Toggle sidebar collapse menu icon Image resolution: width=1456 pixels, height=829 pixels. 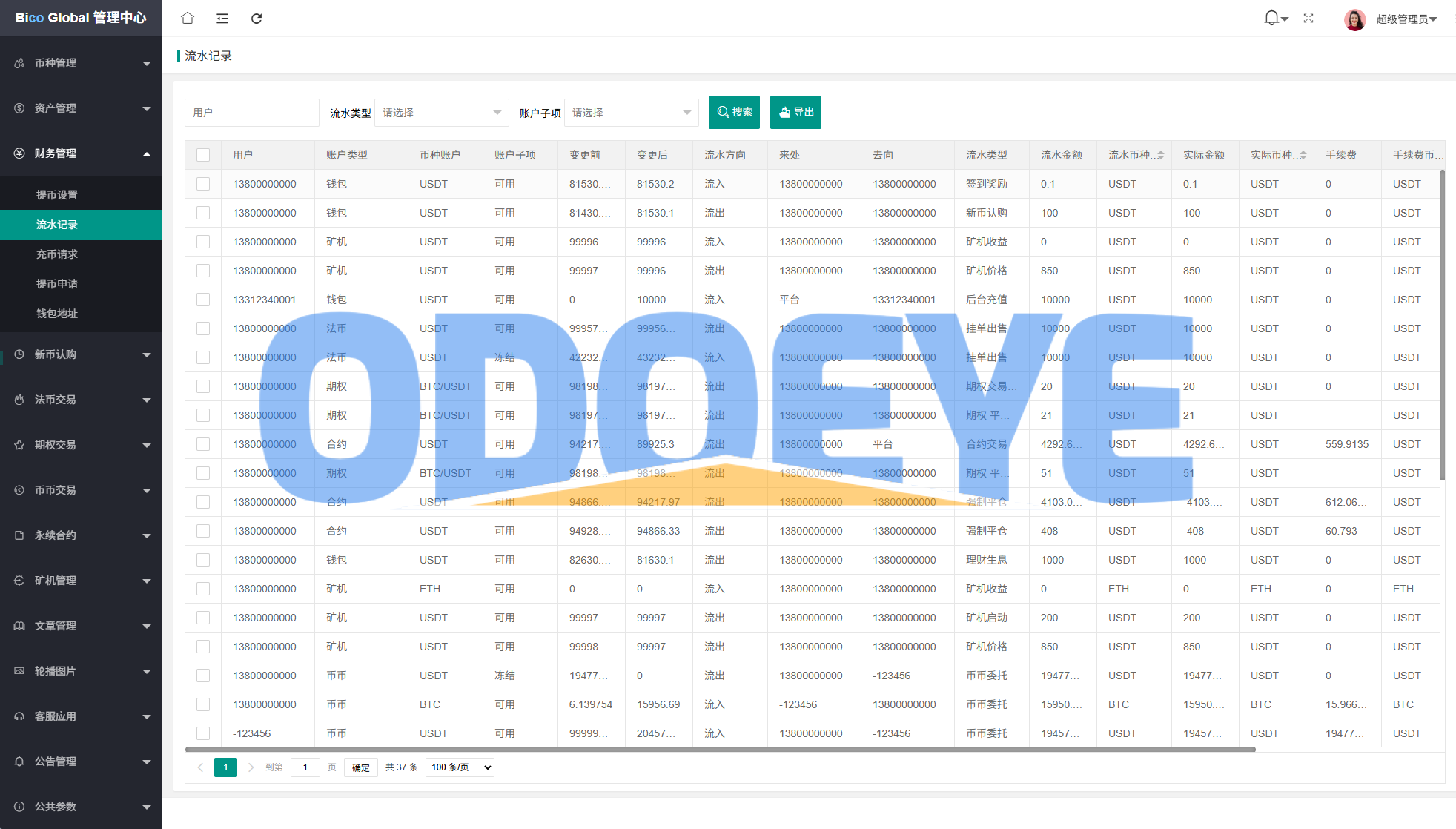pos(222,18)
